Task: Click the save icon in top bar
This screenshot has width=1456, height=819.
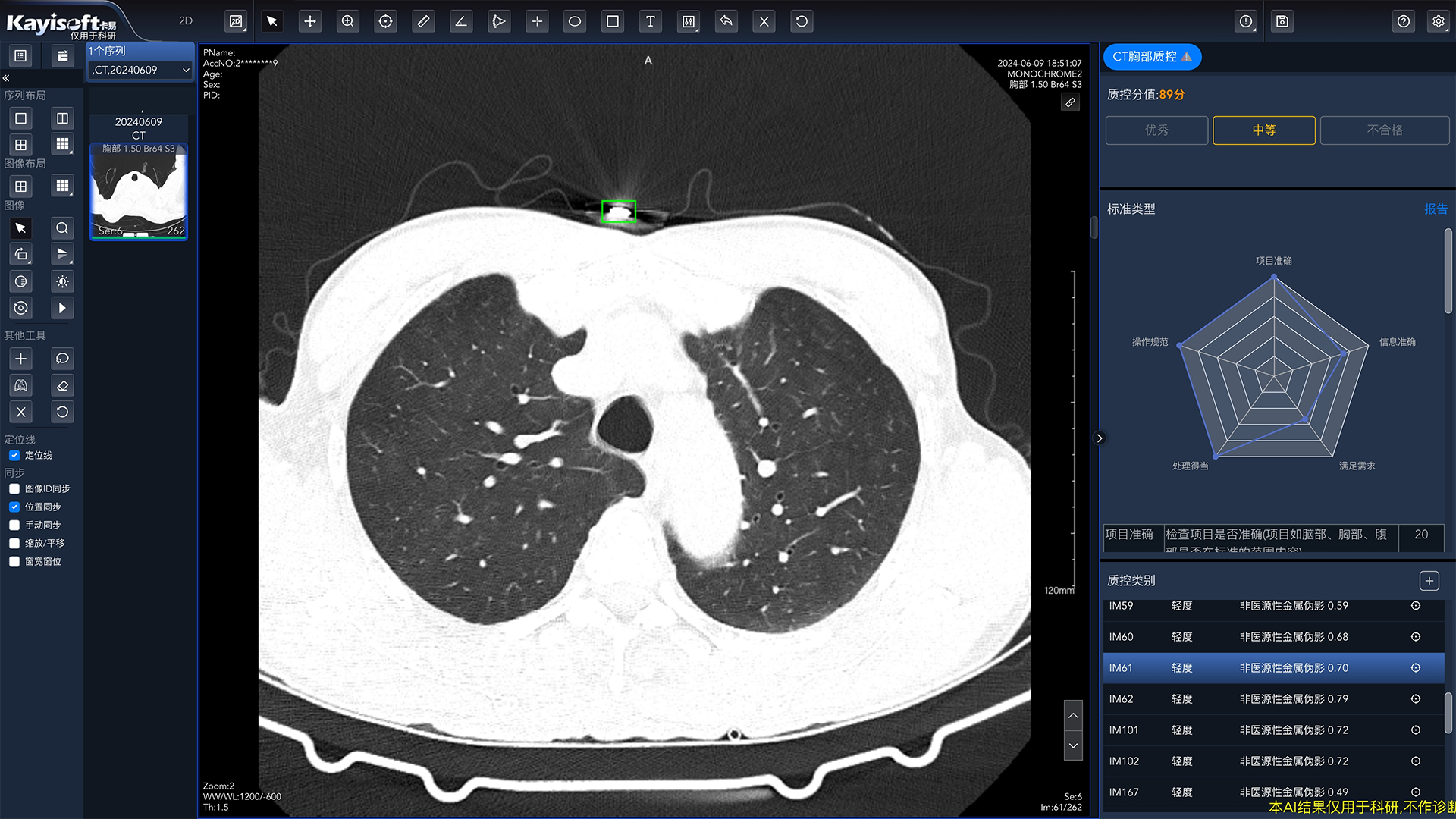Action: point(1282,21)
